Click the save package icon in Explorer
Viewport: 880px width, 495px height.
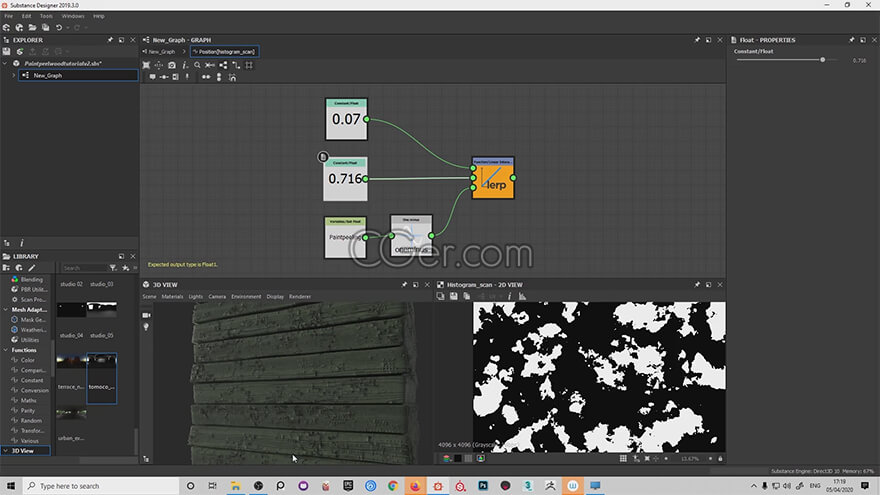[6, 51]
